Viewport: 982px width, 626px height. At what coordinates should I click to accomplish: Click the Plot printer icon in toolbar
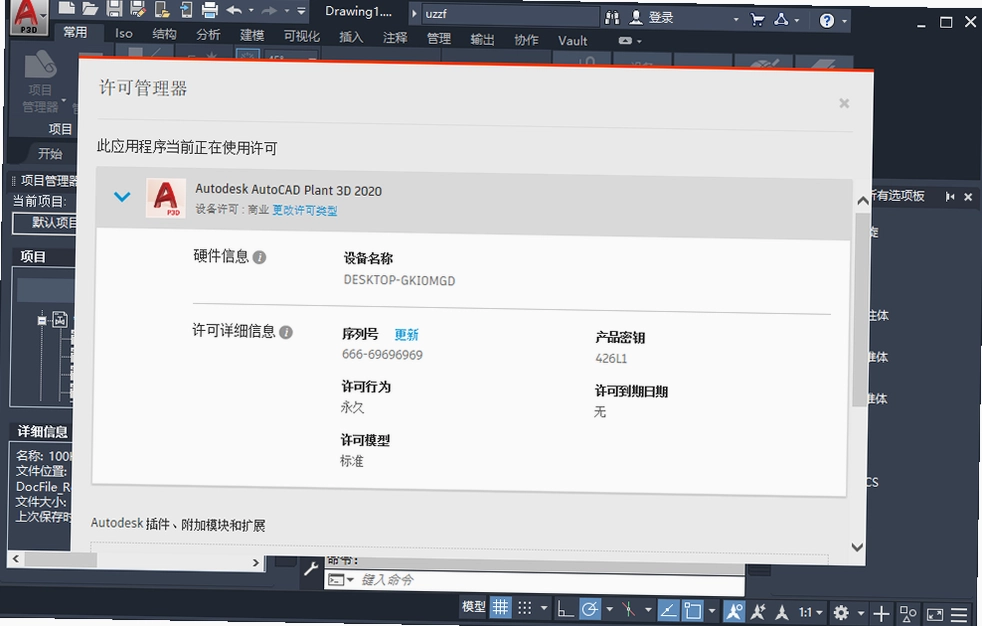click(x=209, y=9)
